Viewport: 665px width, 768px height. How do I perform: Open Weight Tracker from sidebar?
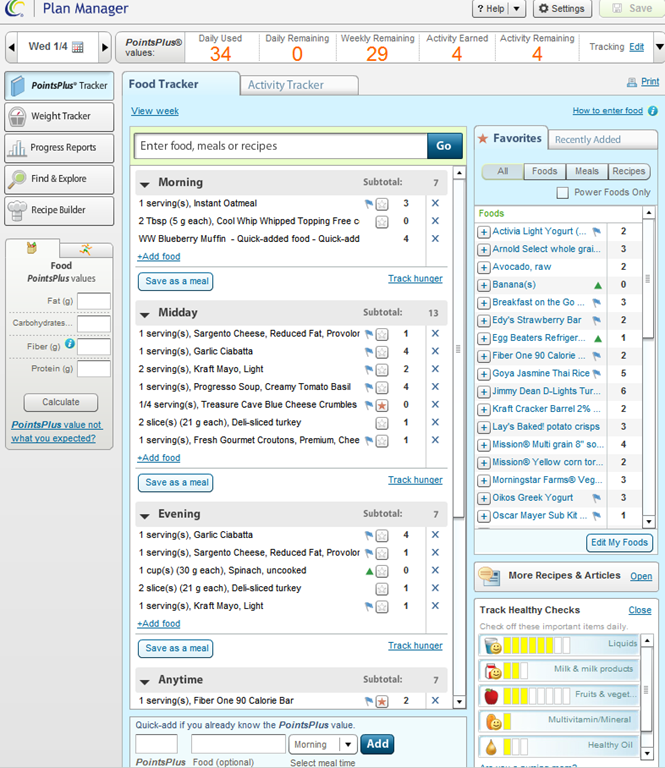pyautogui.click(x=59, y=117)
